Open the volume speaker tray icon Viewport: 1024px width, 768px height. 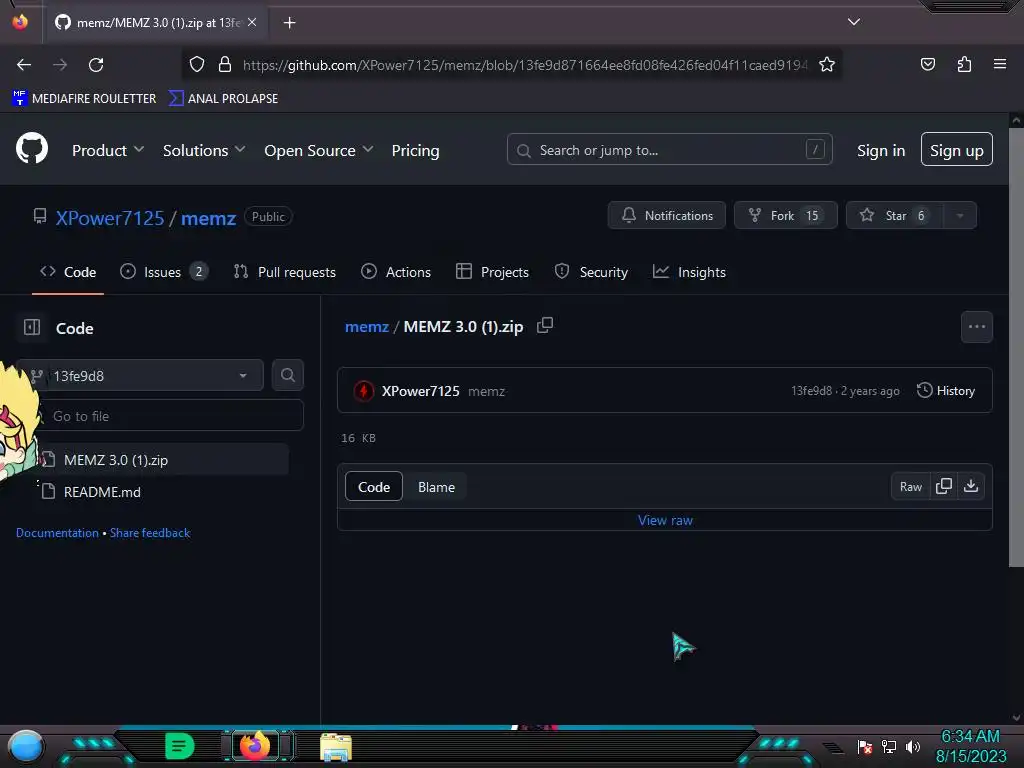[912, 746]
